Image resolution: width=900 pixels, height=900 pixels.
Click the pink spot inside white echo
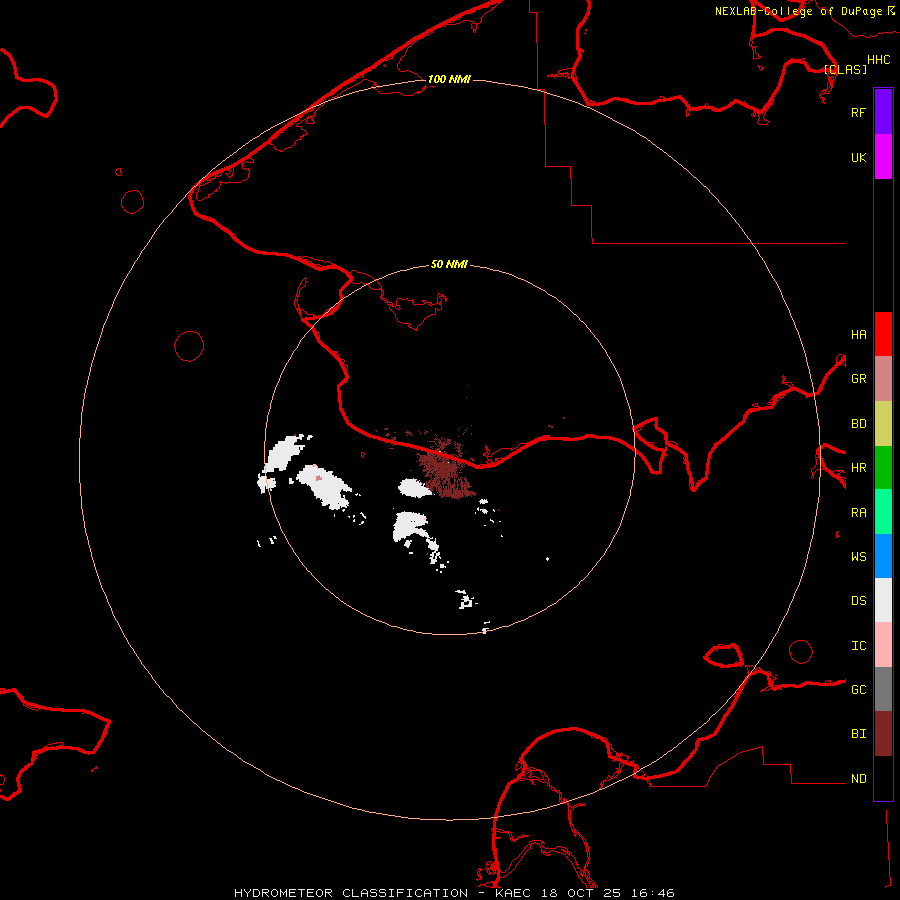tap(319, 477)
